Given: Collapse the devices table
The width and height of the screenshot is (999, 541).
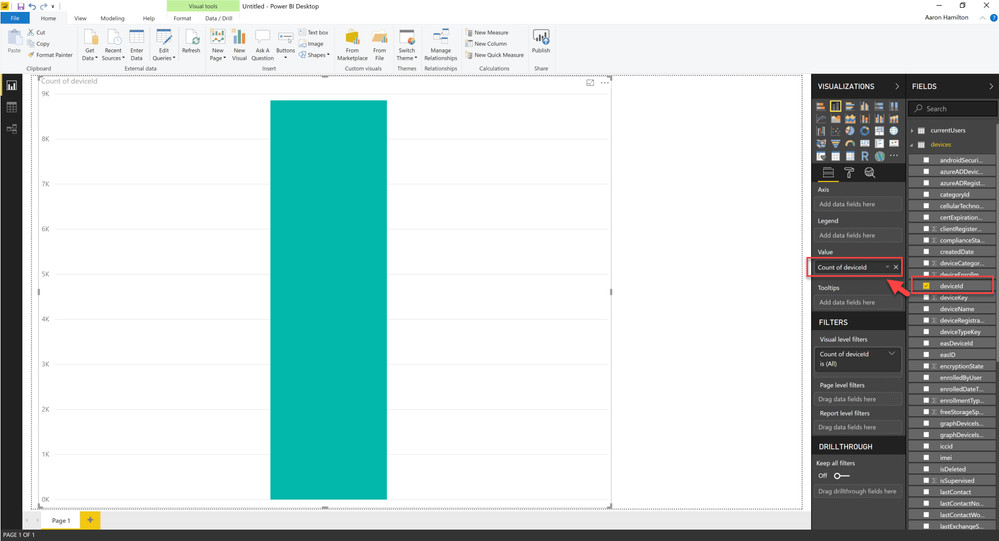Looking at the screenshot, I should 912,145.
